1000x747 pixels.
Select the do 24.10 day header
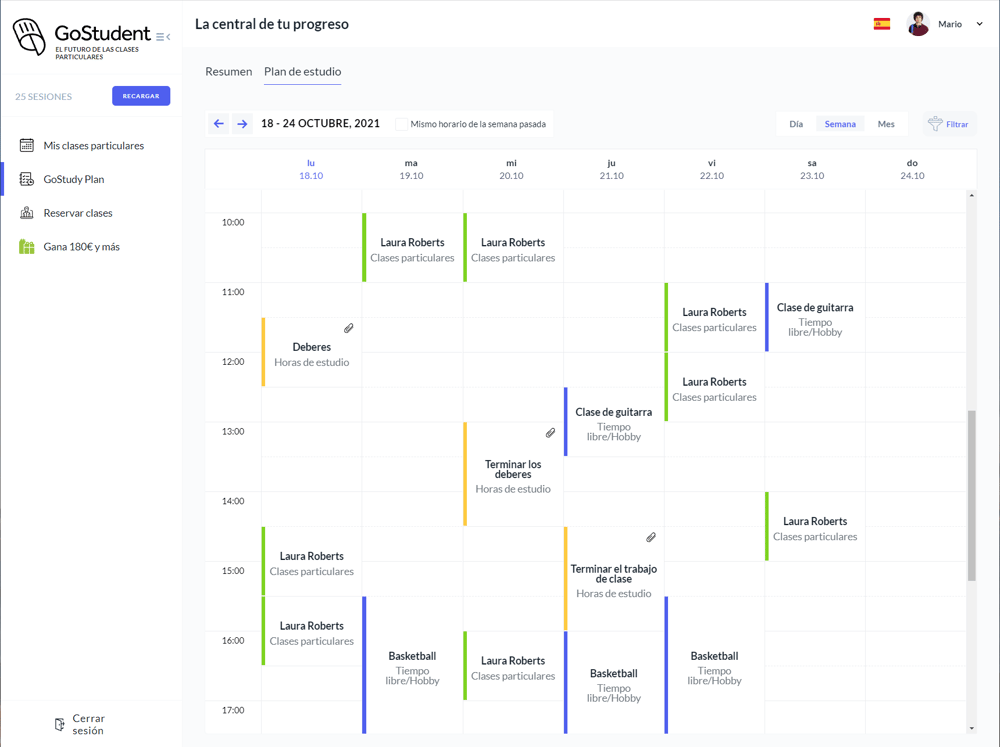pos(912,169)
